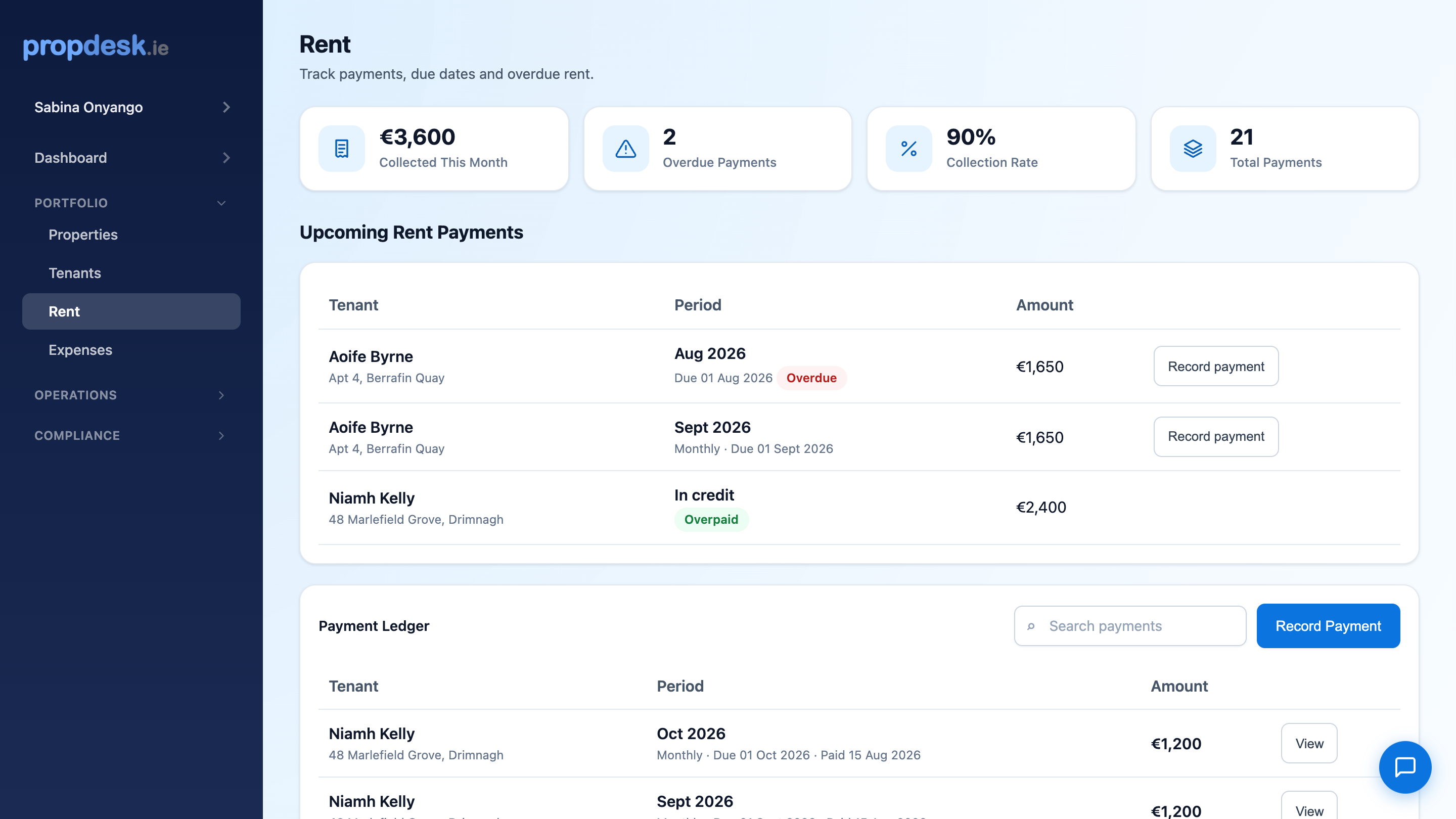This screenshot has width=1456, height=819.
Task: Click the Amount header in Payment Ledger table
Action: (1179, 686)
